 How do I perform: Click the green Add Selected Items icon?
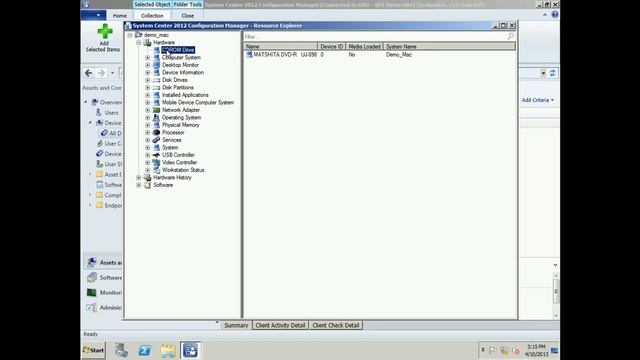(x=104, y=31)
